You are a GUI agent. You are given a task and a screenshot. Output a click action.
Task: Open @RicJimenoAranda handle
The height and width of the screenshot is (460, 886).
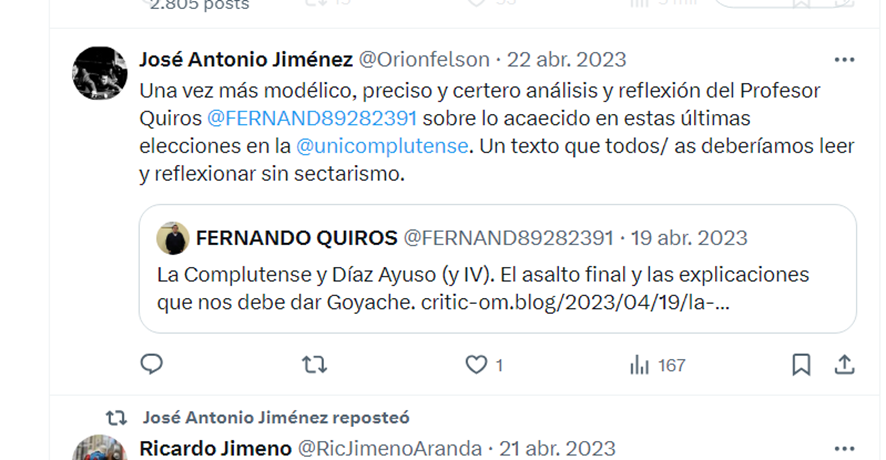[x=390, y=449]
